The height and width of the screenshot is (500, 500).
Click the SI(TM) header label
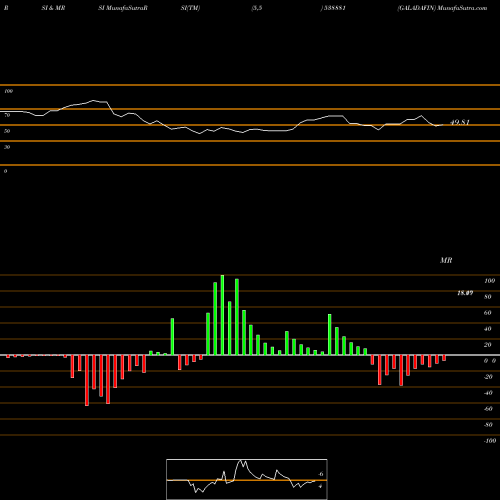coord(190,8)
